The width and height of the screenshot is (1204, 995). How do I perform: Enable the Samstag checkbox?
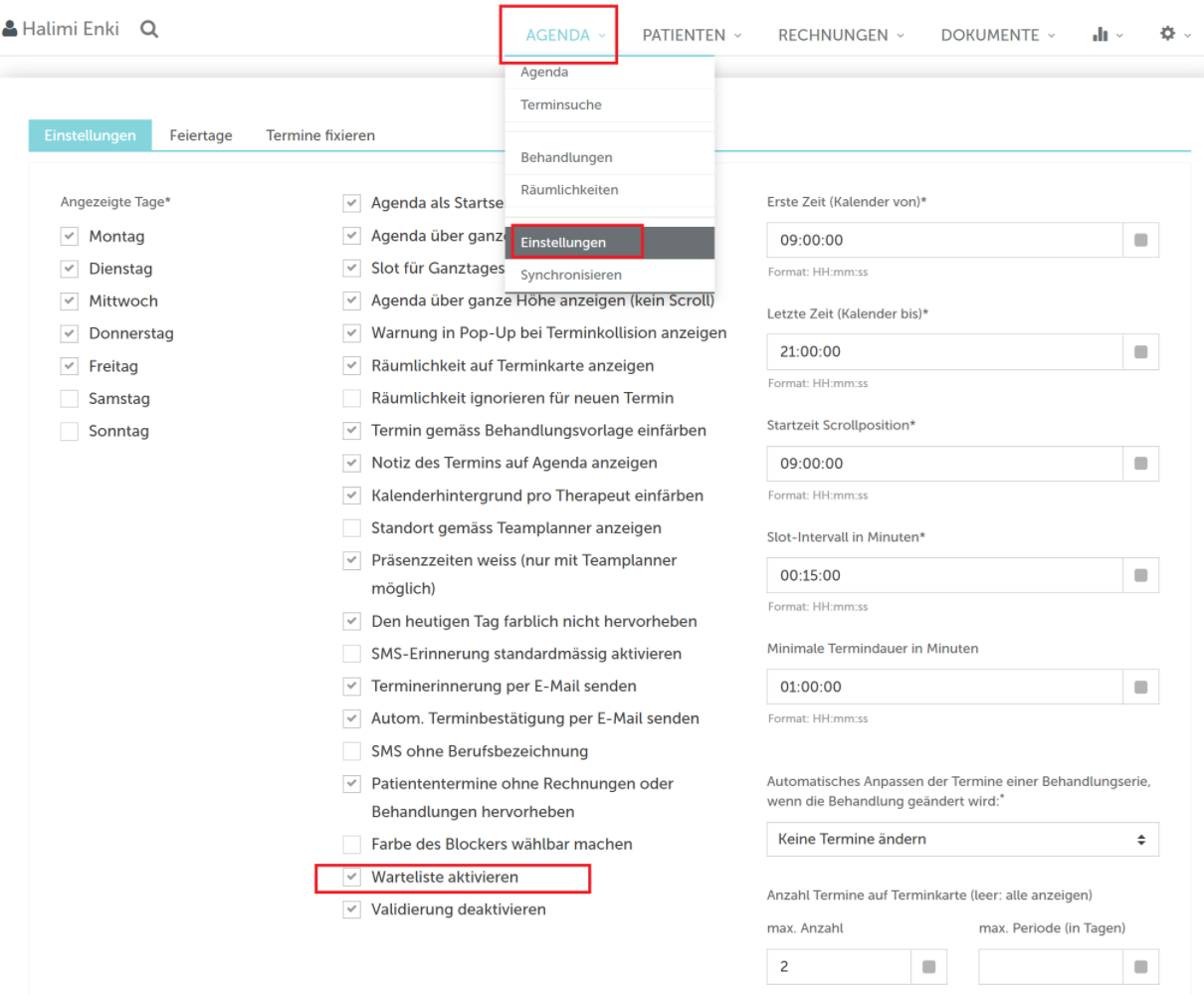[70, 399]
